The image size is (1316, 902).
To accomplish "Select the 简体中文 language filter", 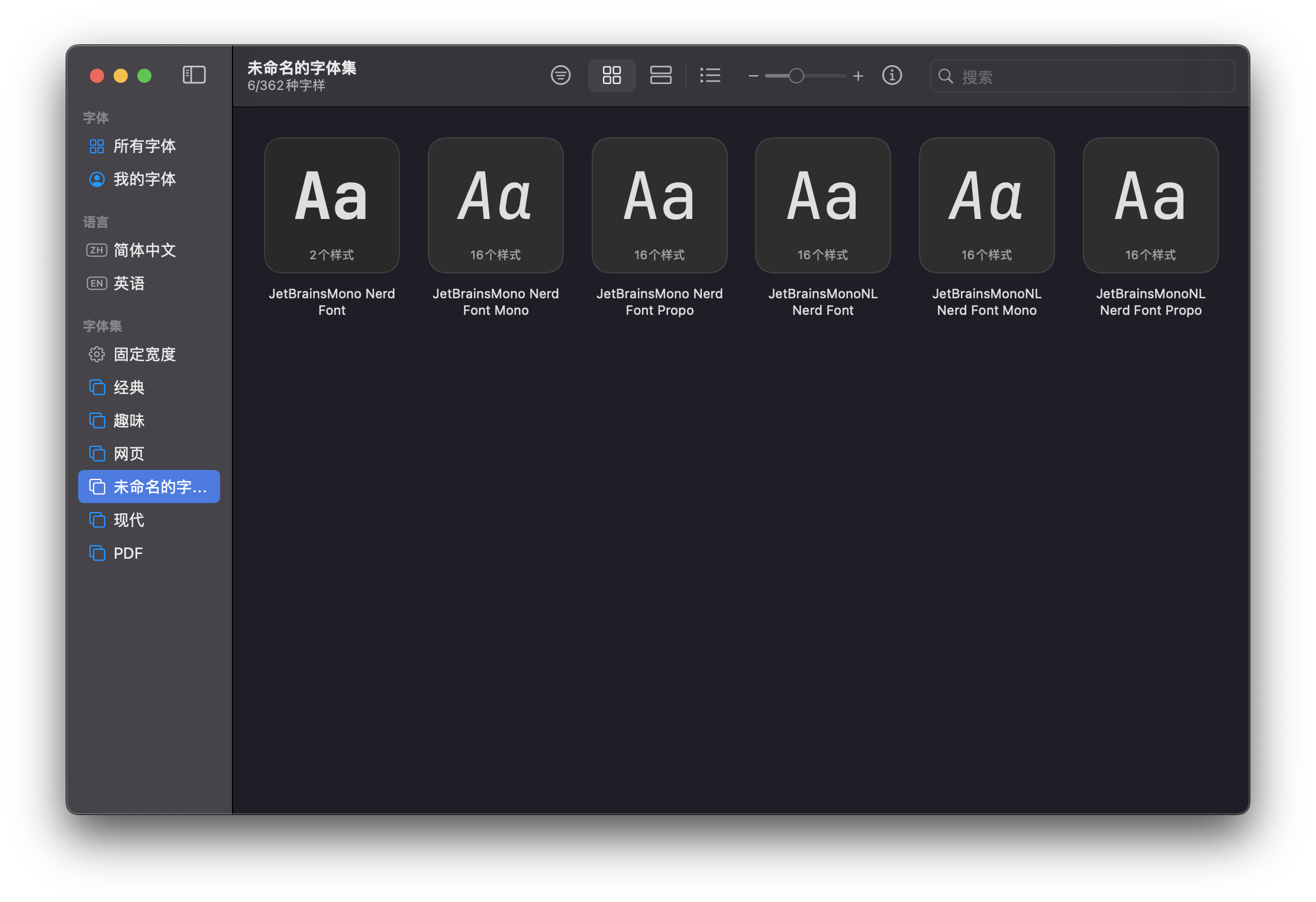I will click(x=144, y=250).
